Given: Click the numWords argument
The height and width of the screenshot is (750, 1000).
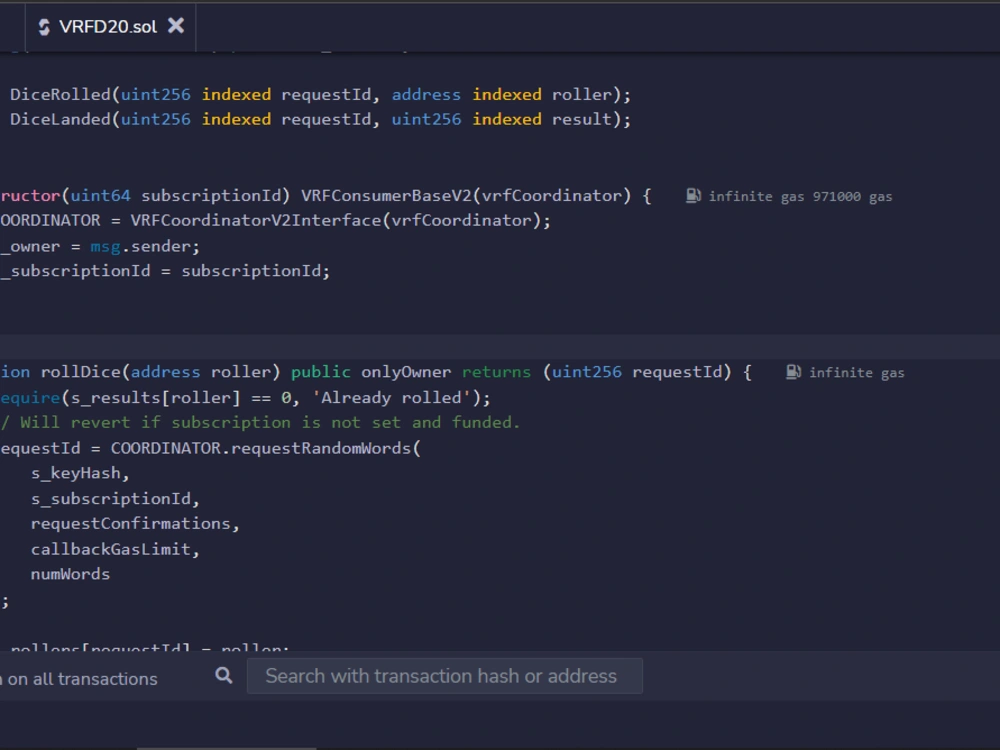Looking at the screenshot, I should tap(70, 573).
